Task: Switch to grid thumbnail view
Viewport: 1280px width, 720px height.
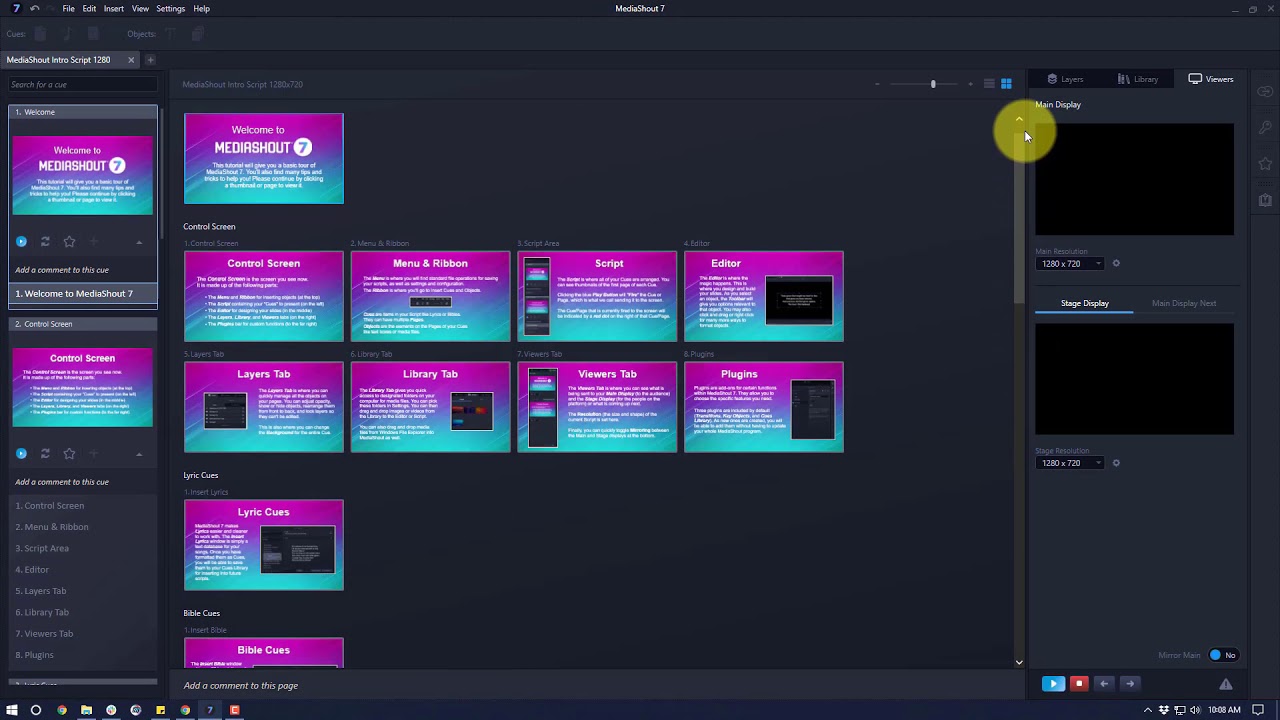Action: coord(1006,84)
